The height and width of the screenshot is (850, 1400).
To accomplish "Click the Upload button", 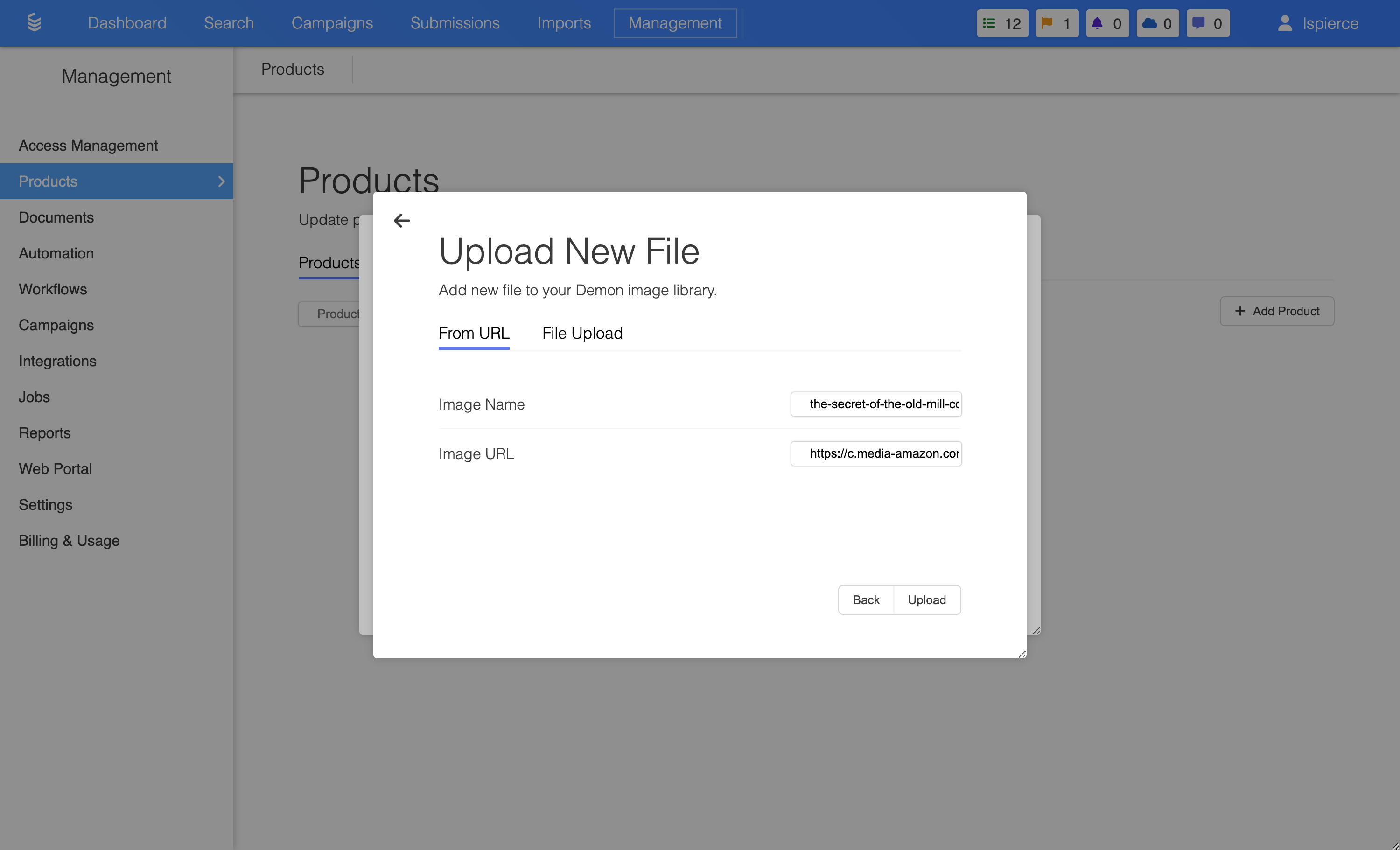I will pyautogui.click(x=927, y=600).
